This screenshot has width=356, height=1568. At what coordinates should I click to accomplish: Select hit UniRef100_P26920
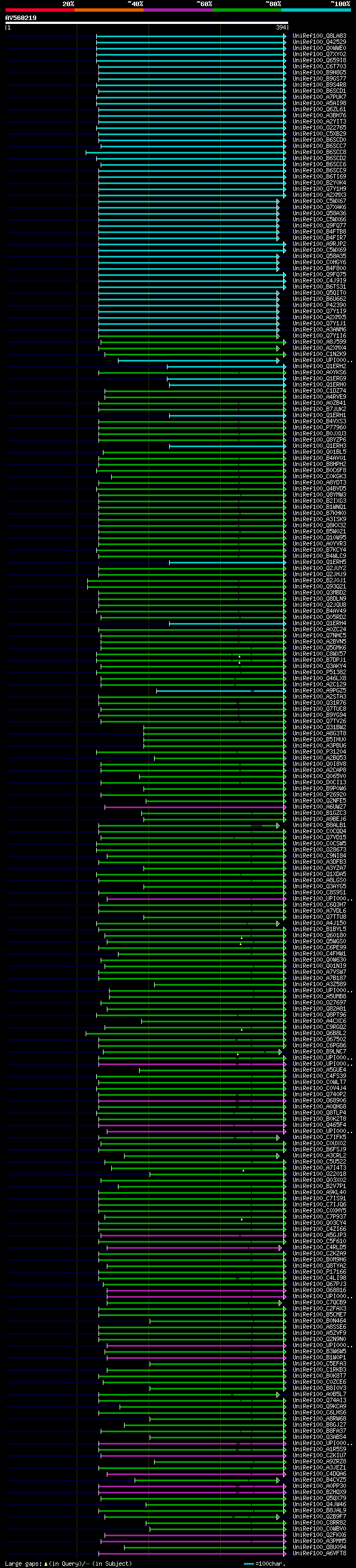point(319,795)
